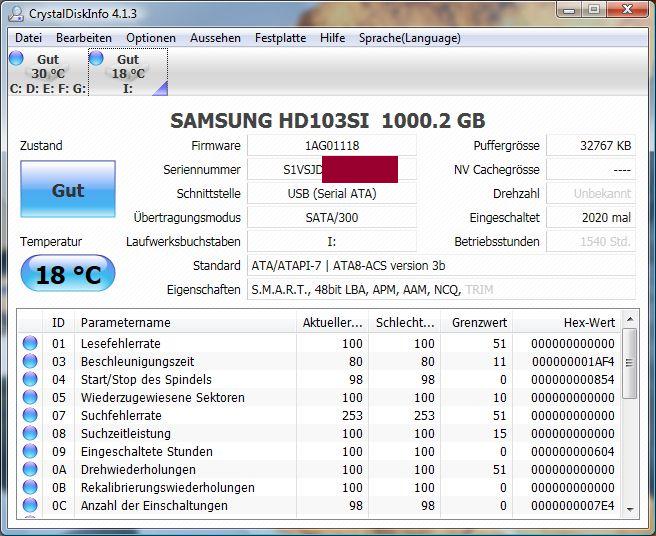Open the Bearbeiten menu
This screenshot has width=656, height=536.
(x=84, y=38)
